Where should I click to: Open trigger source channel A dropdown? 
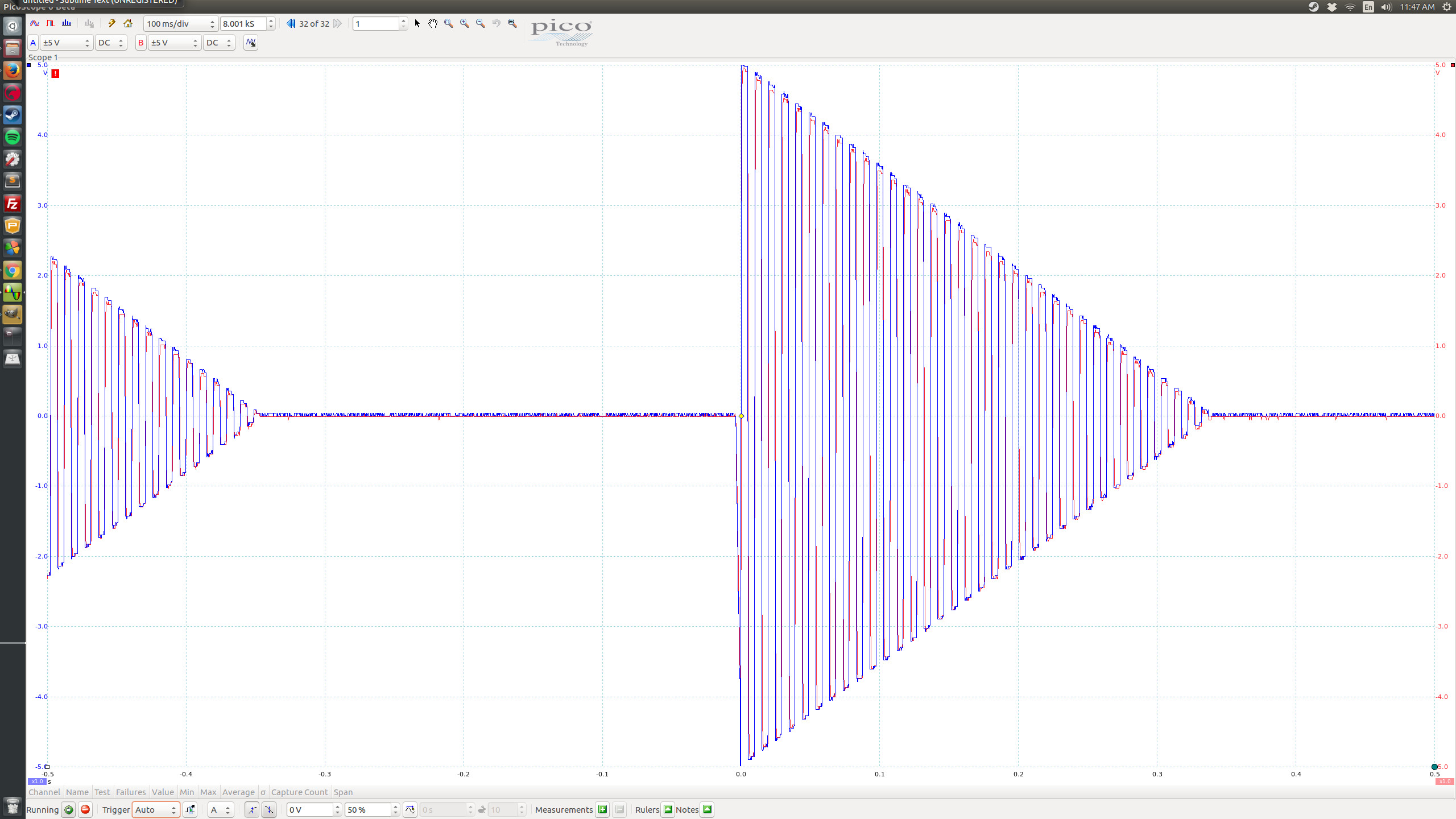[x=221, y=809]
